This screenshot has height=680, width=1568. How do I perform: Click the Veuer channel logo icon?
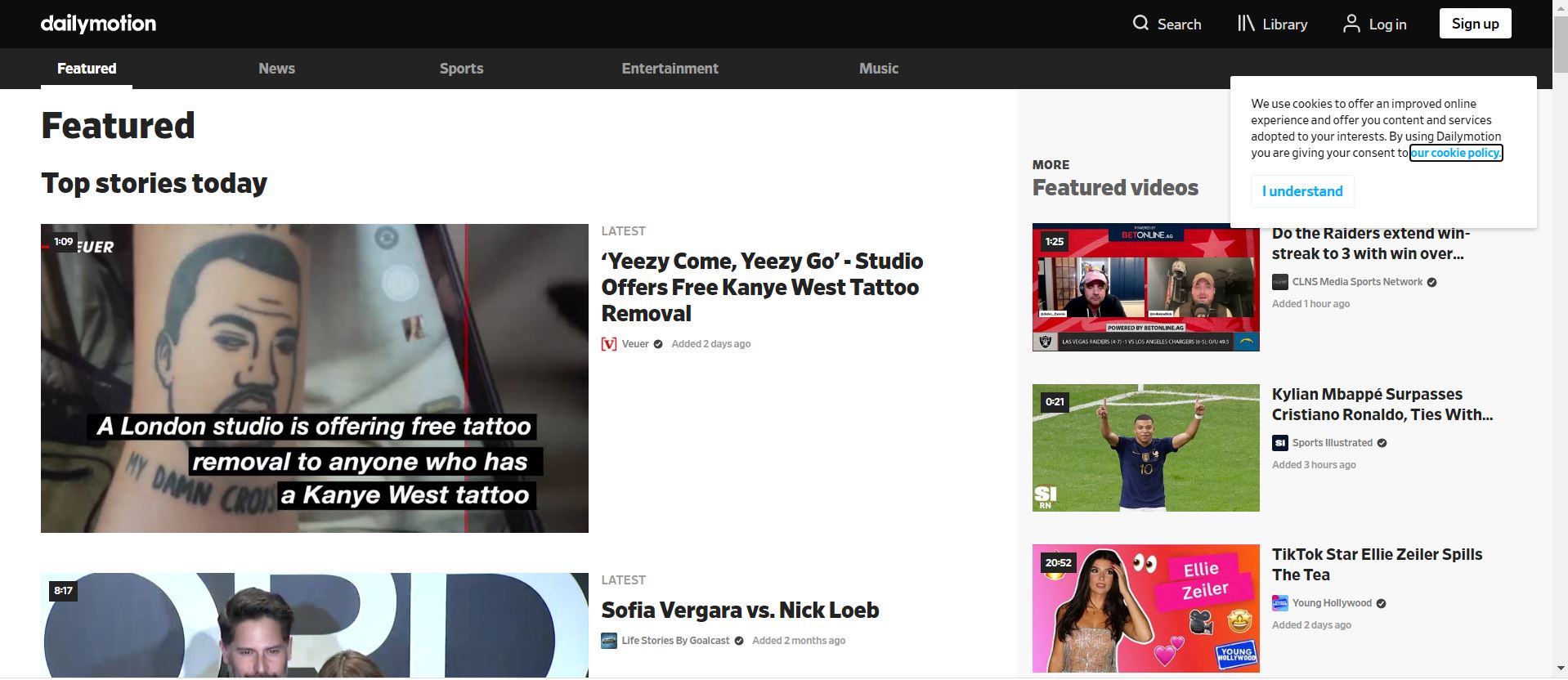(x=609, y=344)
